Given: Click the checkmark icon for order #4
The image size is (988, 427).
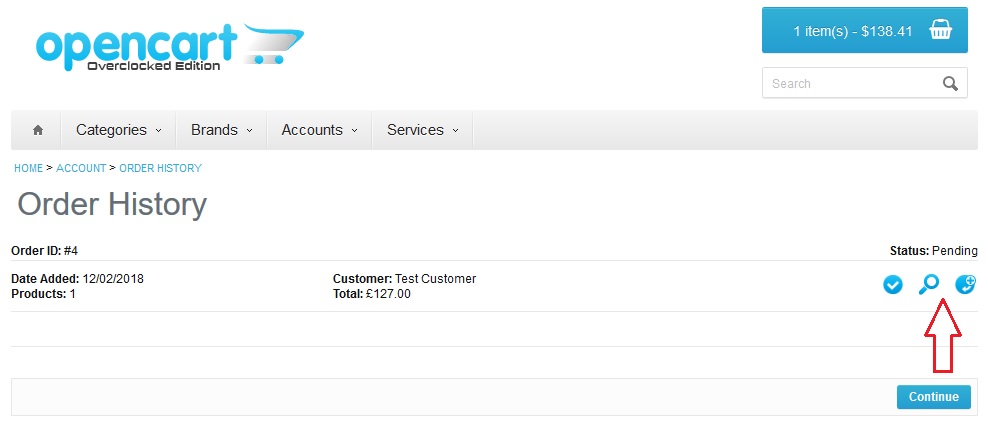Looking at the screenshot, I should pyautogui.click(x=892, y=285).
